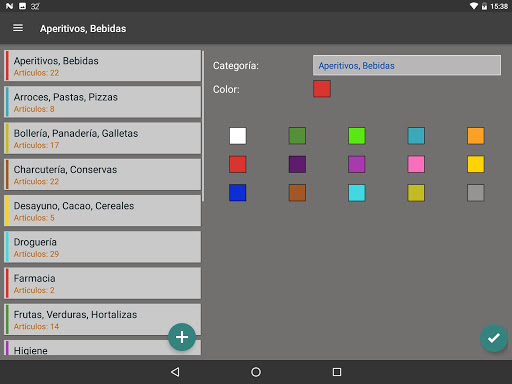Tap the current red color preview
The height and width of the screenshot is (384, 512).
[322, 89]
